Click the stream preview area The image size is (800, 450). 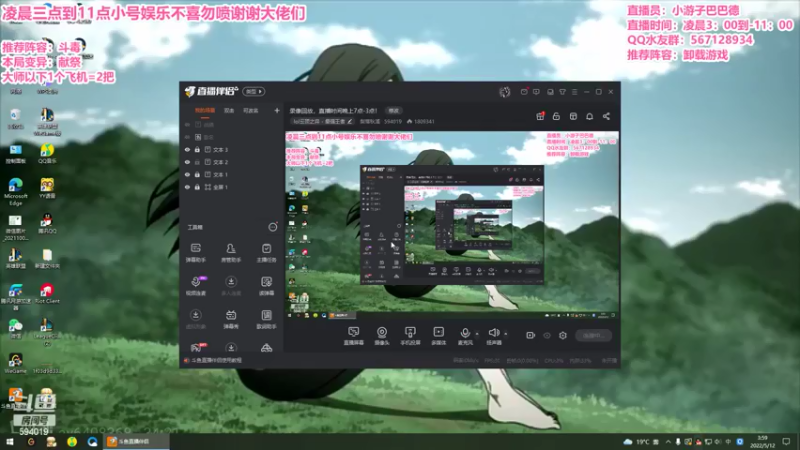pos(452,226)
